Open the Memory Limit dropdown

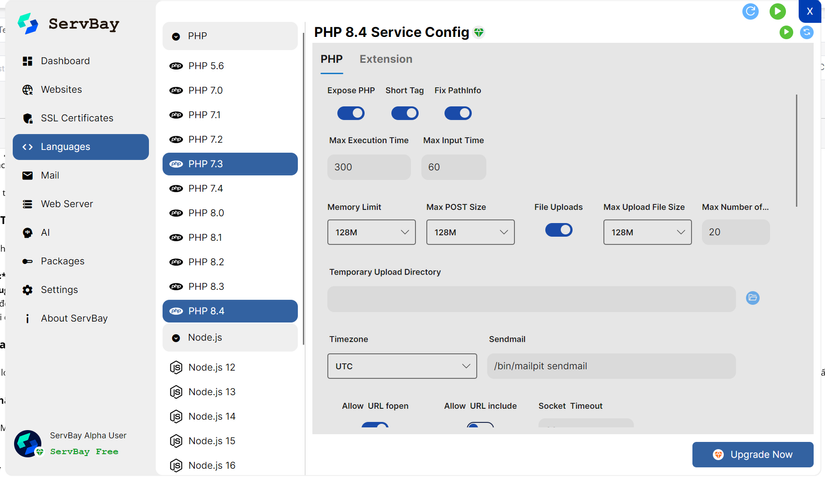tap(371, 232)
